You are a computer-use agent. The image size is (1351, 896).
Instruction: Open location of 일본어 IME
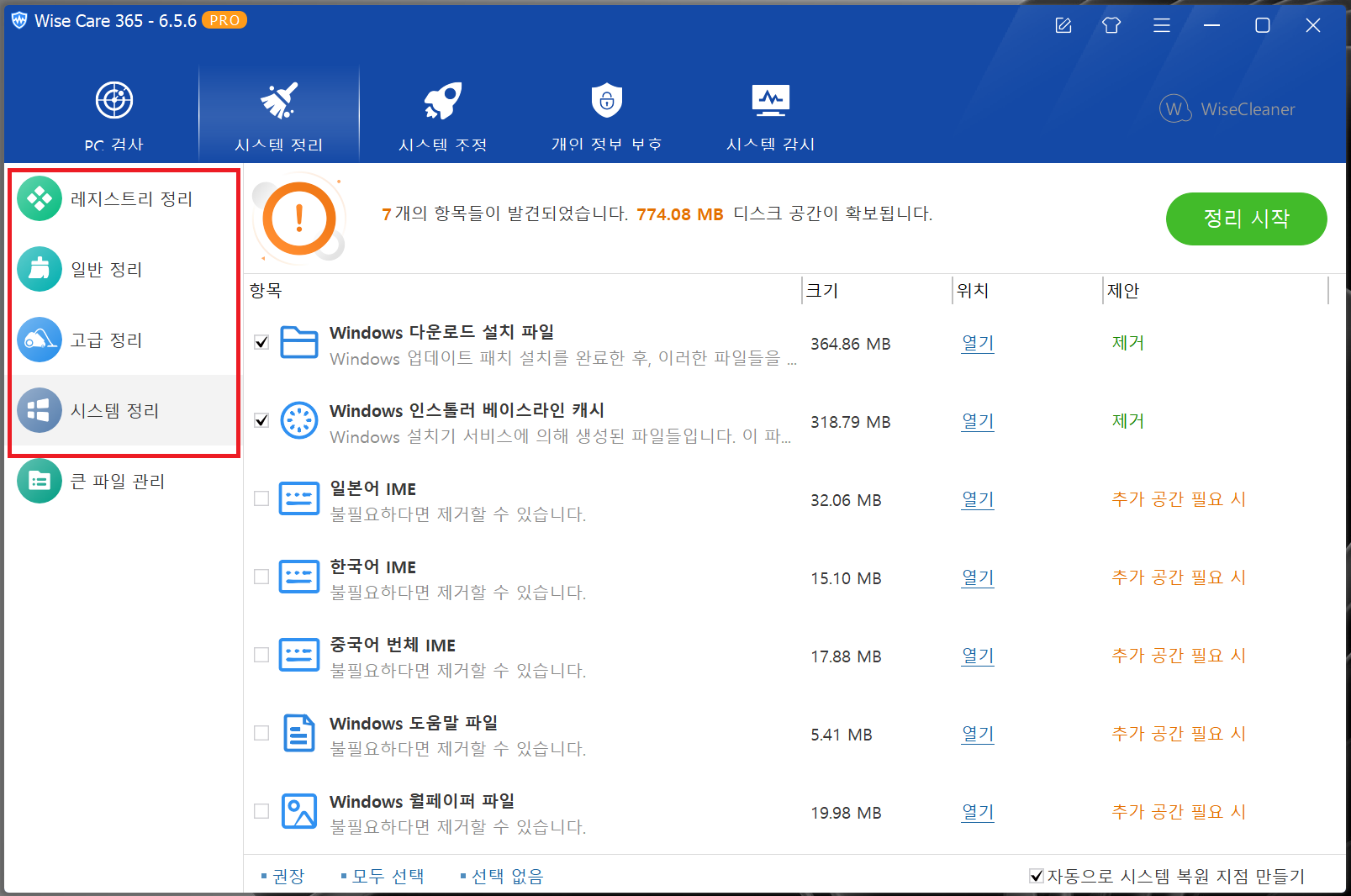point(978,499)
